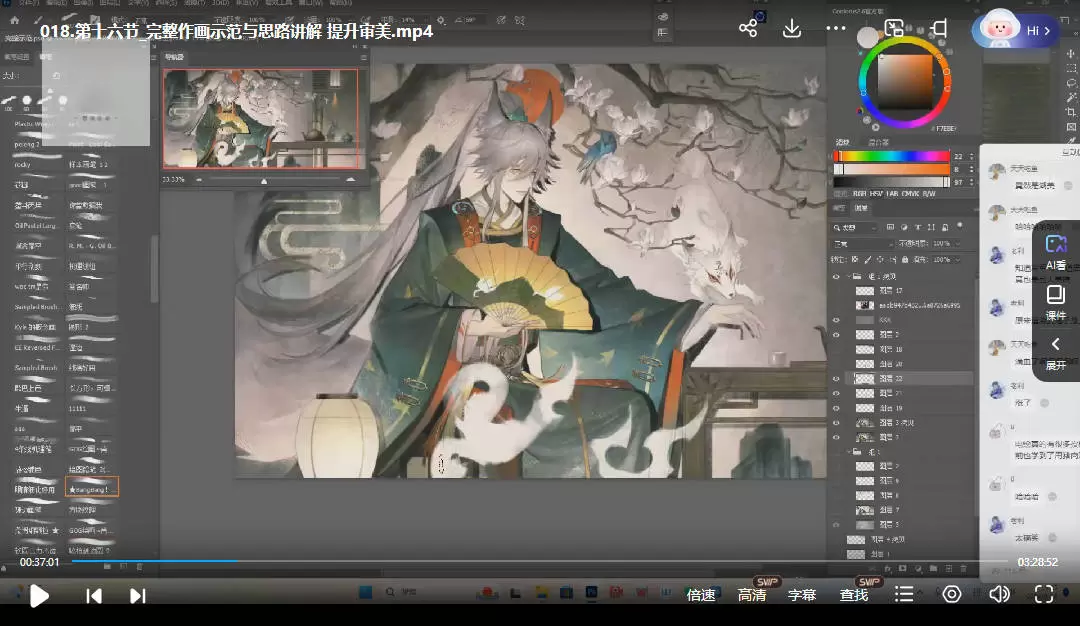Click the type layer filter T icon
The image size is (1080, 626).
pyautogui.click(x=918, y=227)
